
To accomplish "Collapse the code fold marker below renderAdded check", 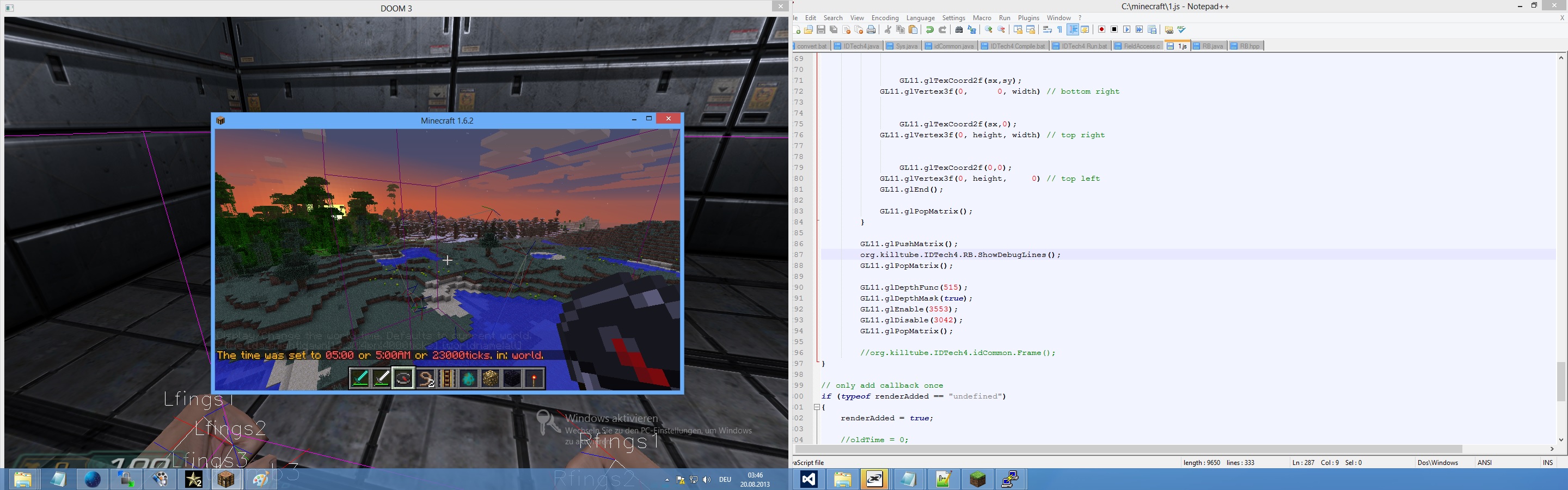I will (x=817, y=407).
